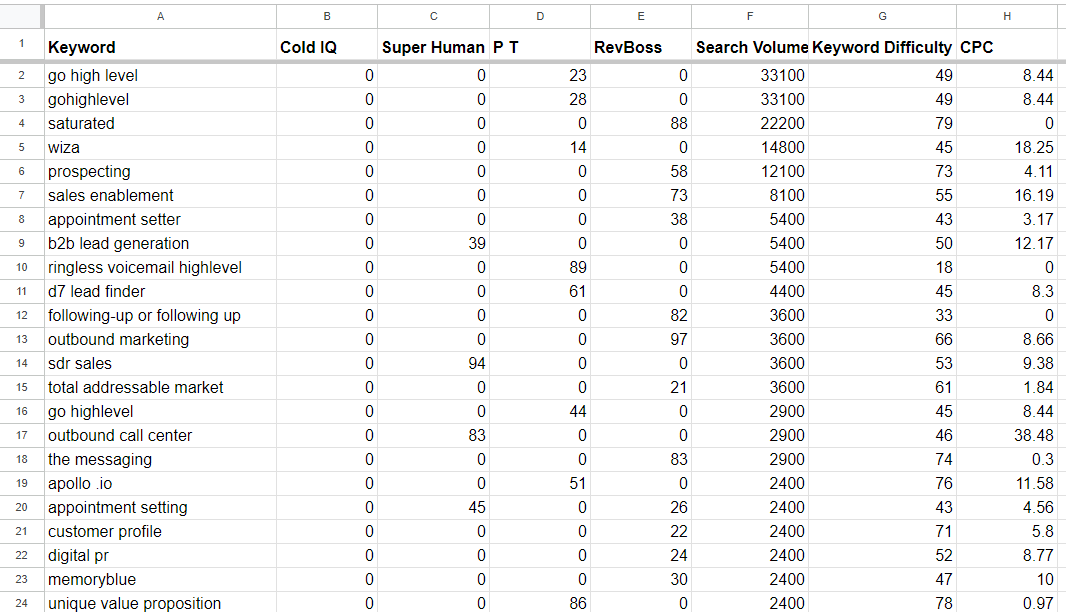Image resolution: width=1066 pixels, height=612 pixels.
Task: Select column D header
Action: click(540, 16)
